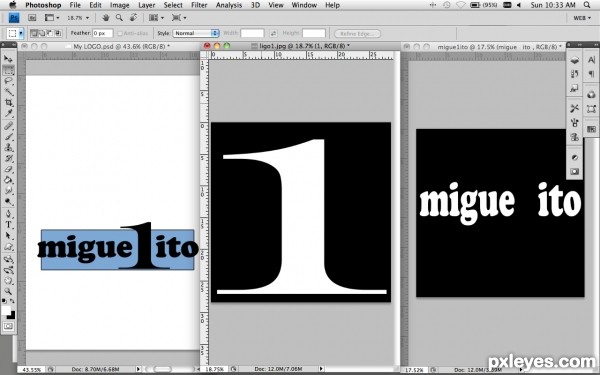
Task: Select the Rectangular Marquee tool in toolbox
Action: 8,70
